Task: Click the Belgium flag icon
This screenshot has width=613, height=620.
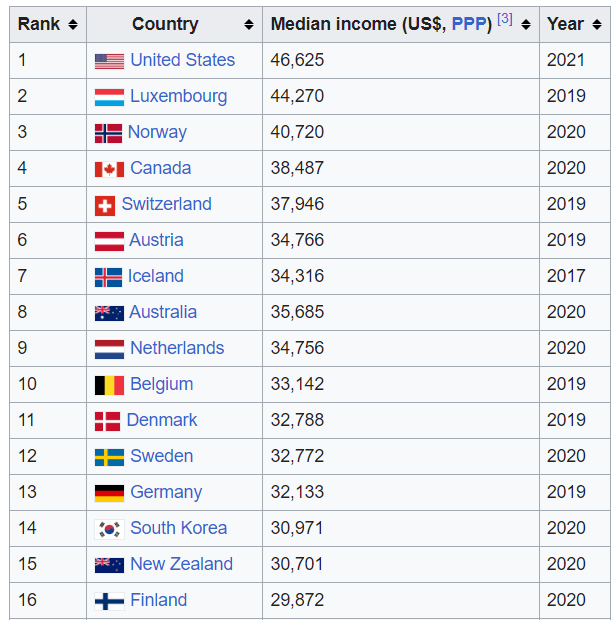Action: click(110, 385)
